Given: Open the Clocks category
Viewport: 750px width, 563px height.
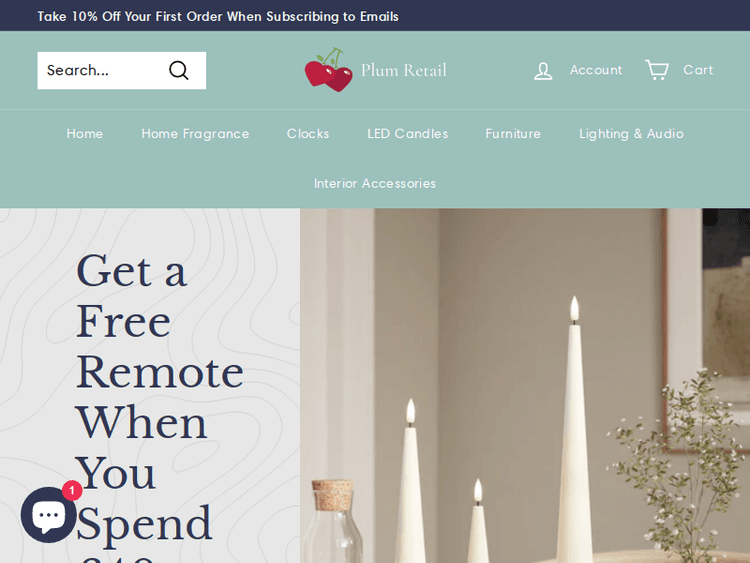Looking at the screenshot, I should pyautogui.click(x=308, y=133).
